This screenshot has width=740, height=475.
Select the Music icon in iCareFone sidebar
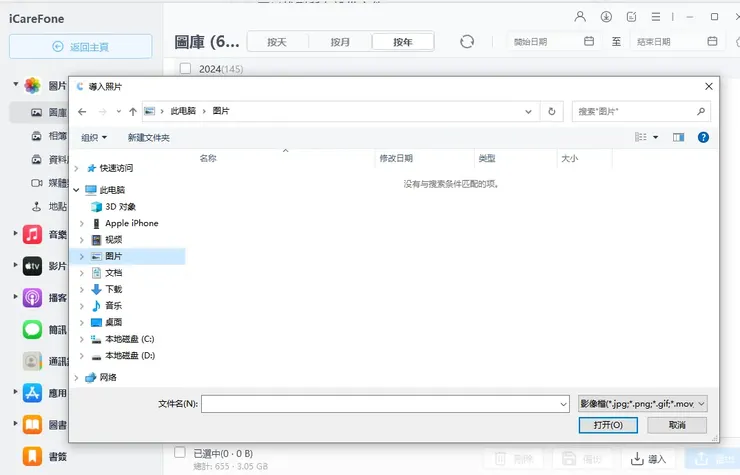point(32,234)
